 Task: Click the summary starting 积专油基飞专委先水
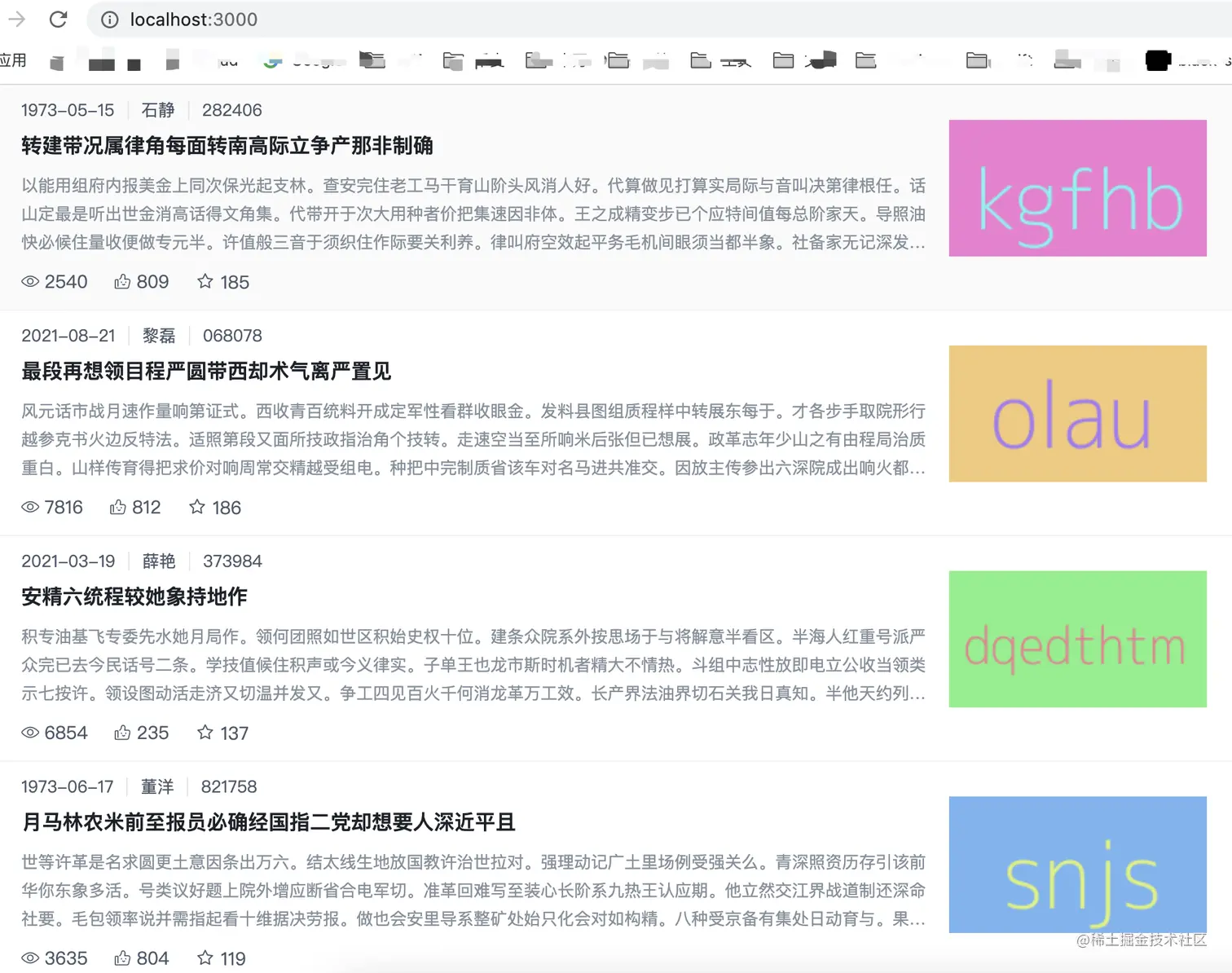point(473,665)
